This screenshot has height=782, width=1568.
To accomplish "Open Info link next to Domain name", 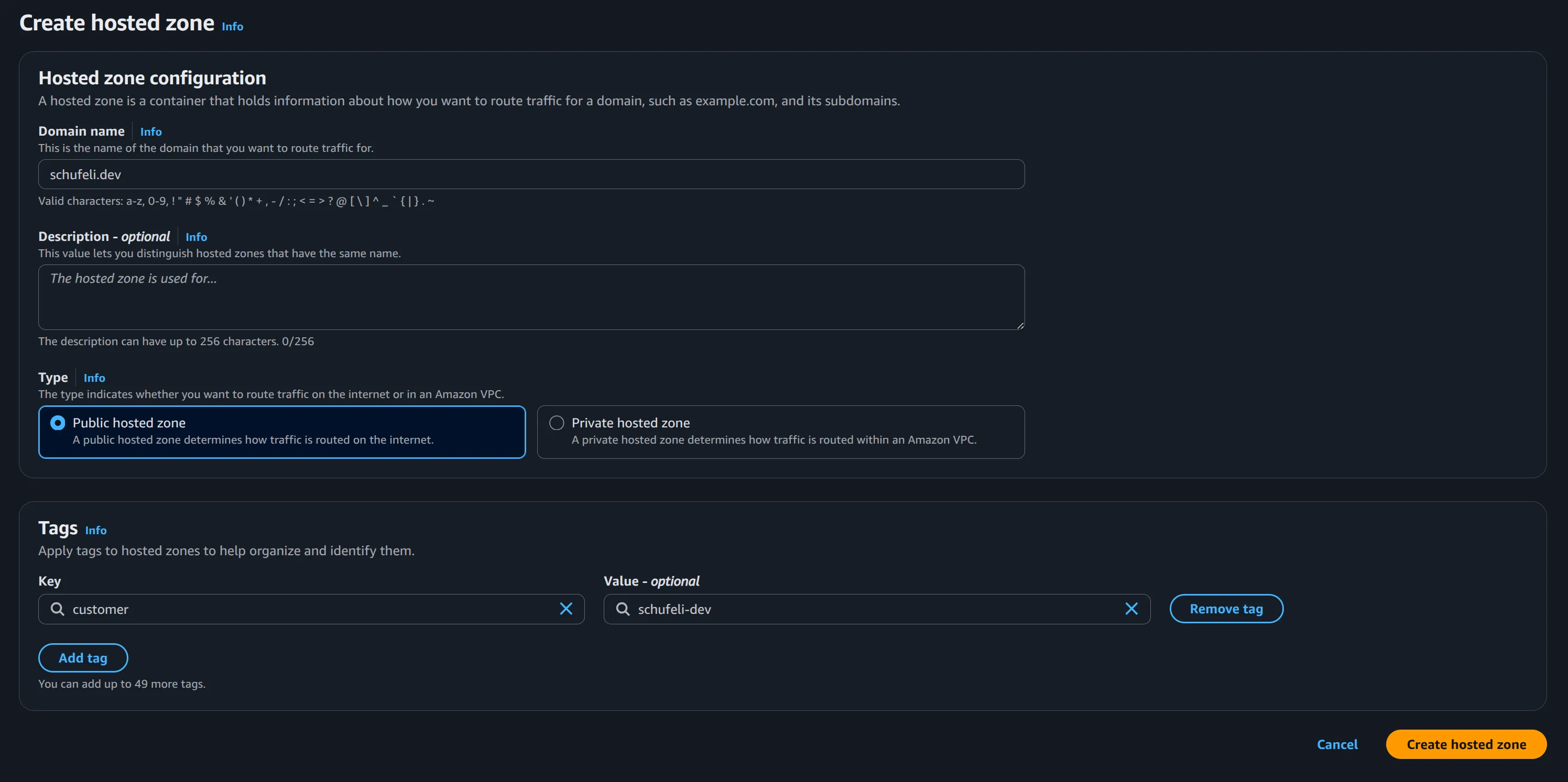I will pos(150,131).
